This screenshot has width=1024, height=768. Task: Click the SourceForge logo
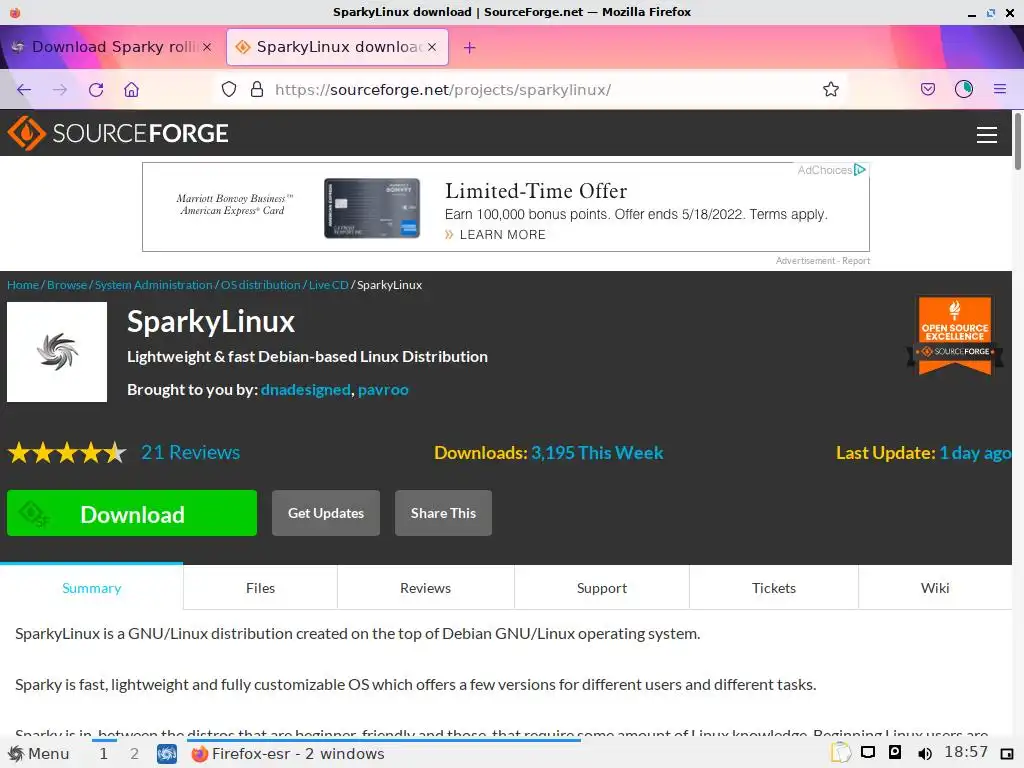click(118, 133)
